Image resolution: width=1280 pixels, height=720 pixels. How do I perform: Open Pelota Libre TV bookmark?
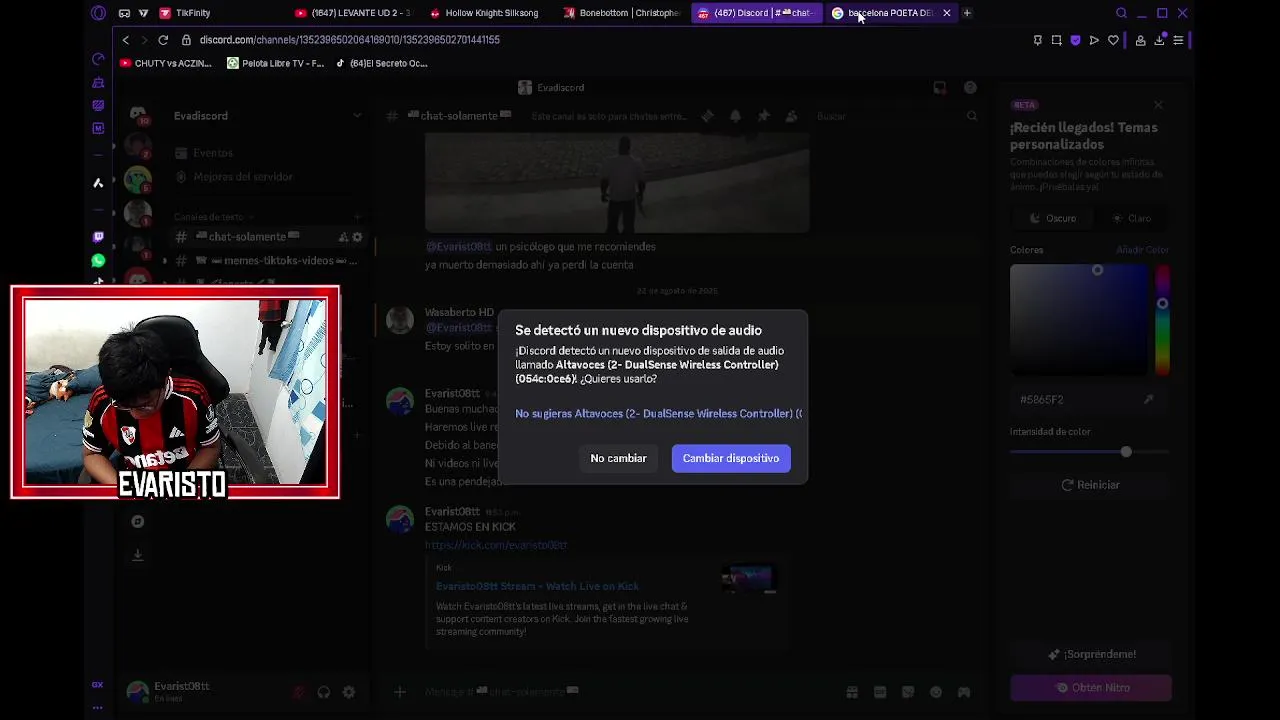tap(275, 63)
